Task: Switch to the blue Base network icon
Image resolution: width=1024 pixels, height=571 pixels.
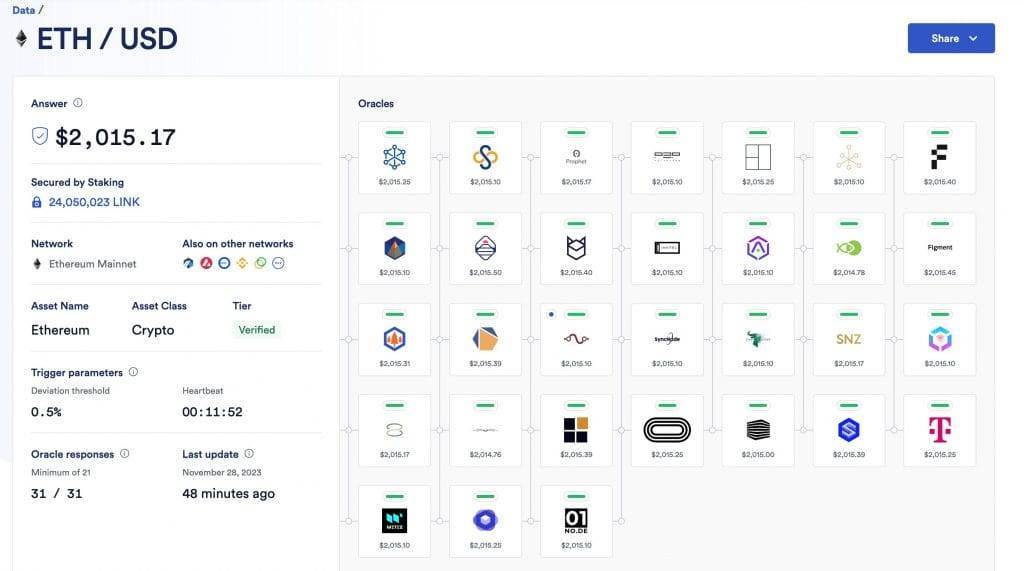Action: tap(224, 263)
